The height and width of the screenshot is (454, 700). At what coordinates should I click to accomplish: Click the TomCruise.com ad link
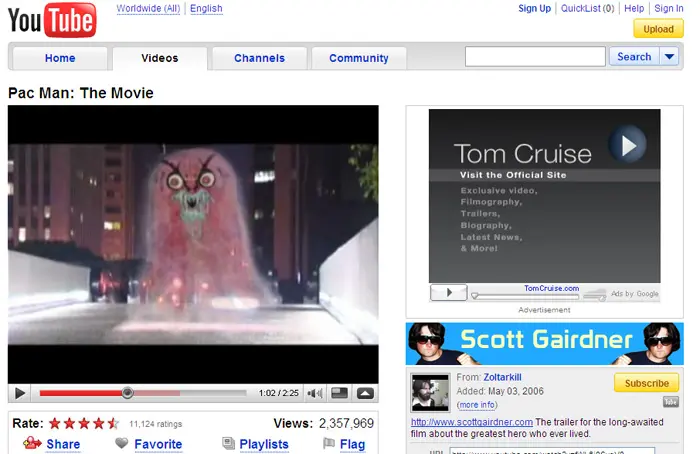point(551,288)
